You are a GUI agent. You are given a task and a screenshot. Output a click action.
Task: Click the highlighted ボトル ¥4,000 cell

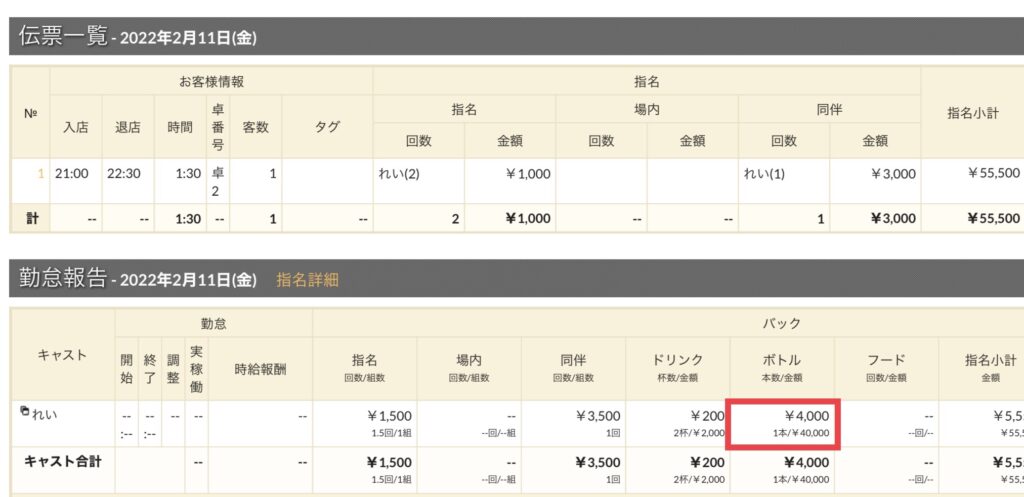(x=785, y=424)
